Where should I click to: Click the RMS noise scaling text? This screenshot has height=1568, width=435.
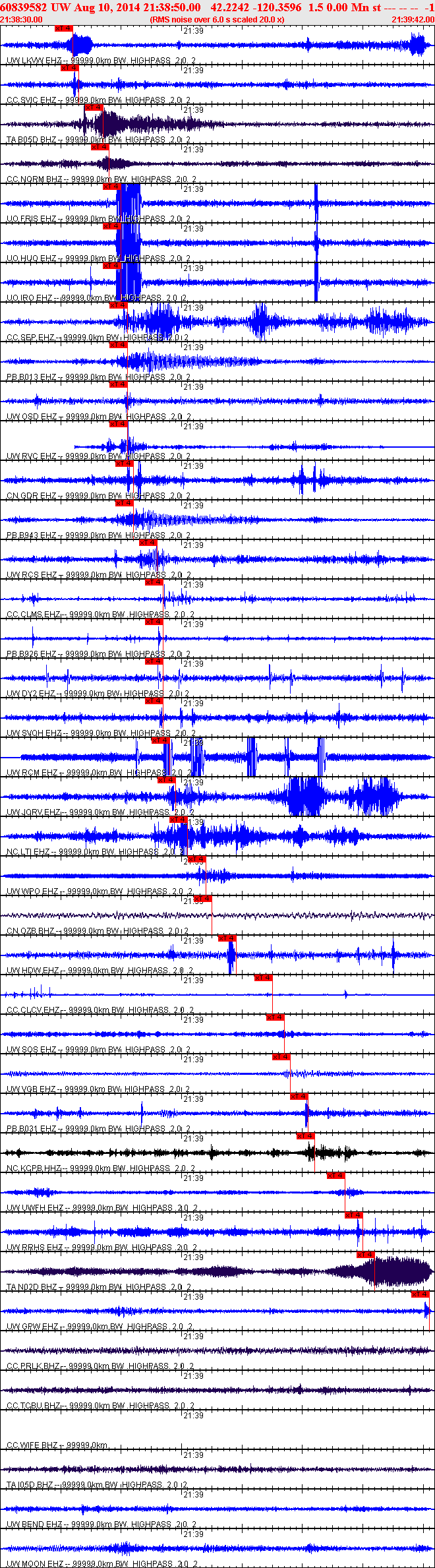(217, 20)
